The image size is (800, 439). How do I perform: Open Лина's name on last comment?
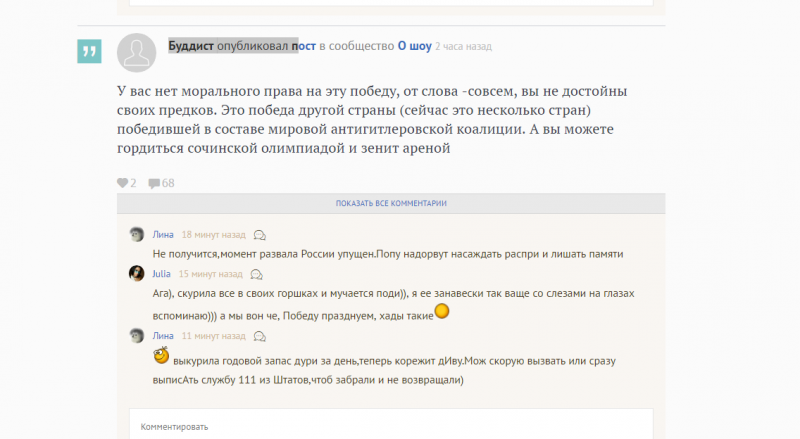click(163, 336)
